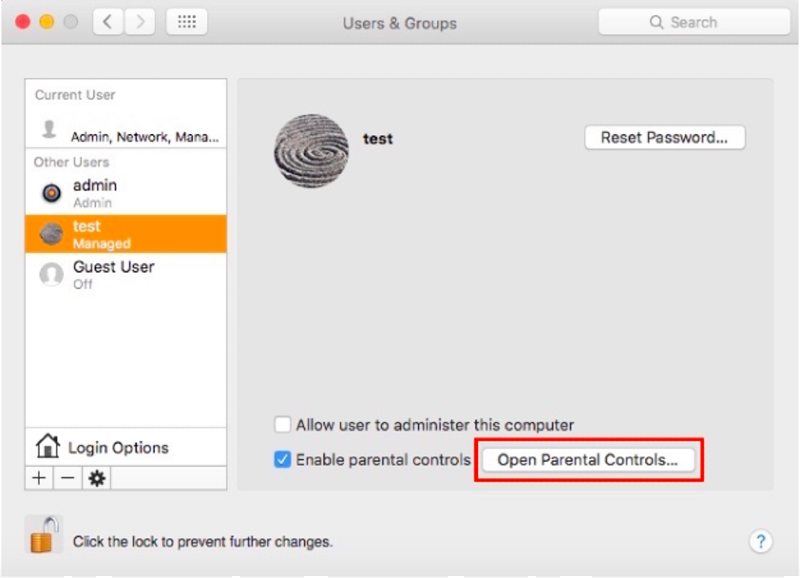The image size is (800, 578).
Task: Click the large test profile picture
Action: pos(311,151)
